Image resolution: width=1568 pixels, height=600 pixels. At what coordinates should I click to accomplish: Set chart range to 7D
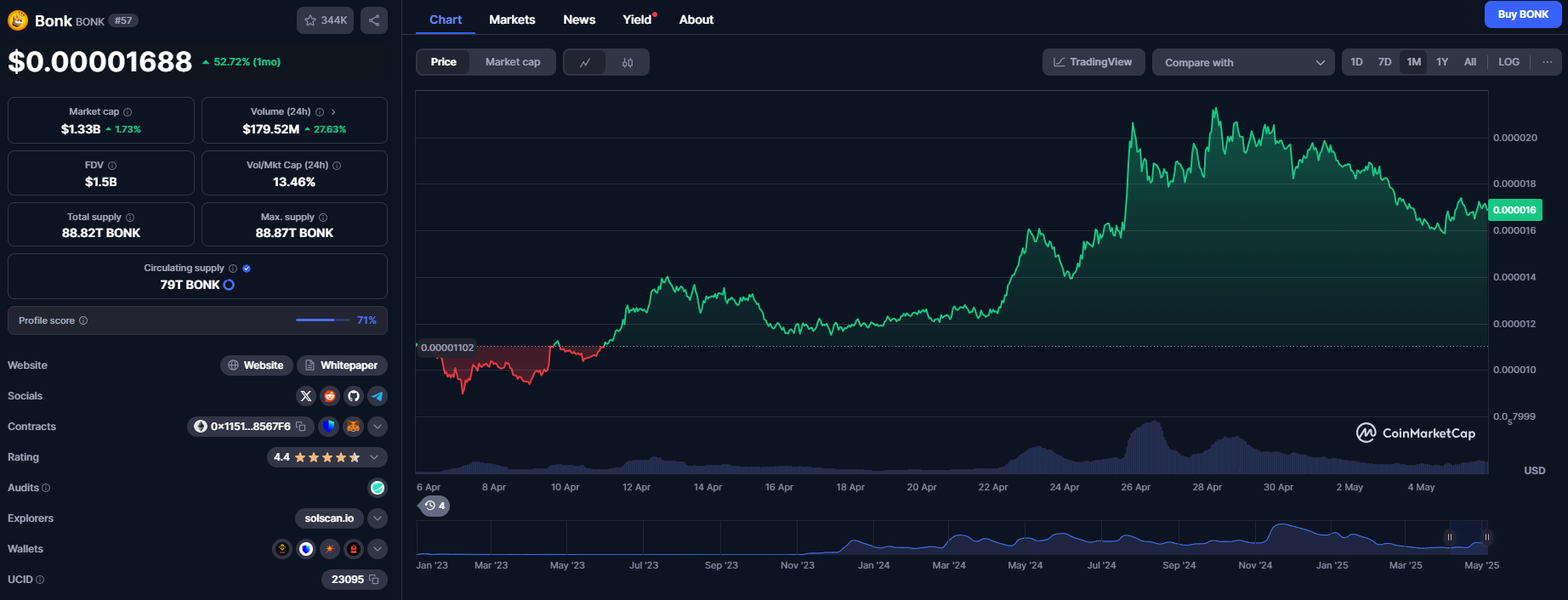(x=1385, y=62)
